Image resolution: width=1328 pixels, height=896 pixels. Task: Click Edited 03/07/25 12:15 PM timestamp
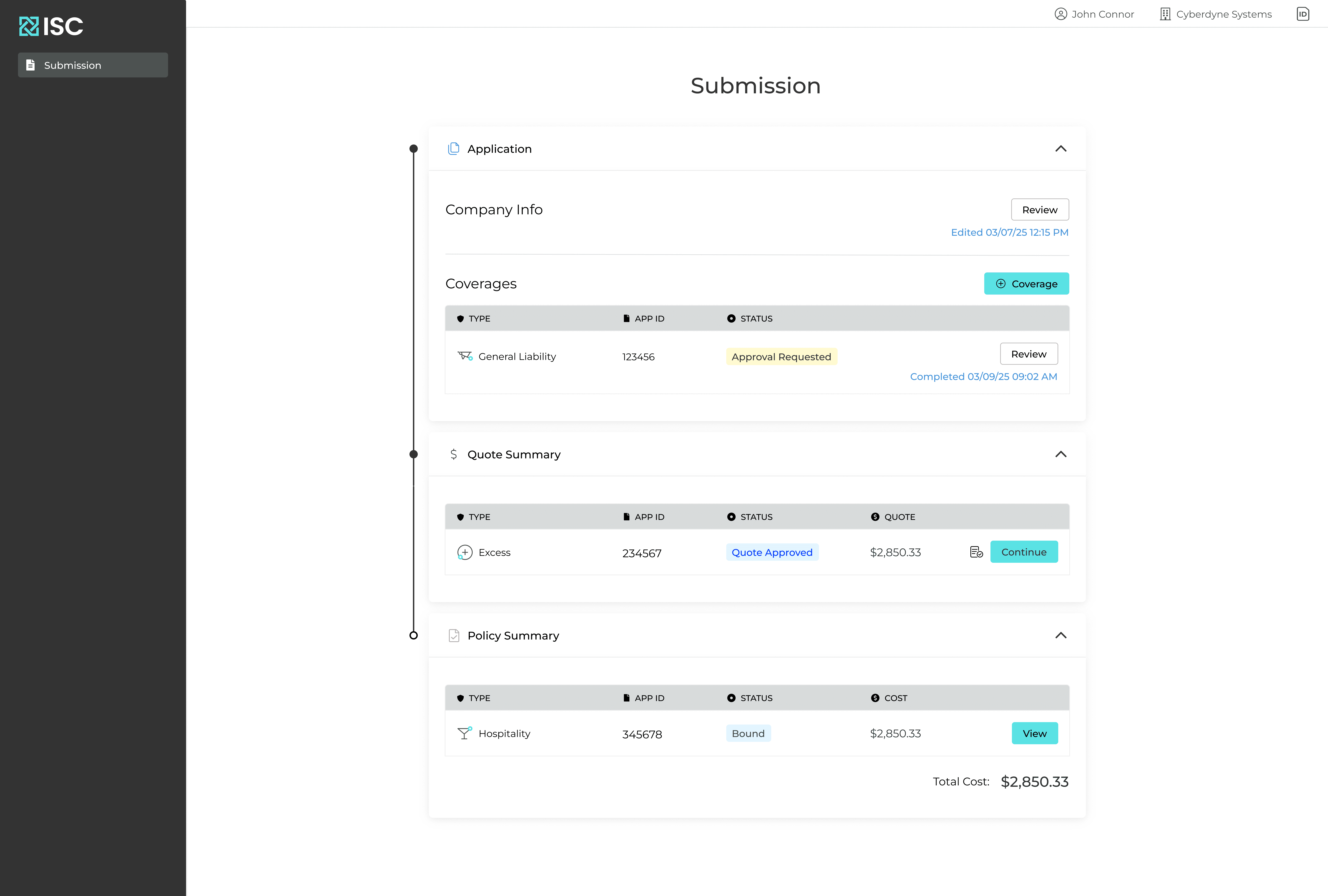1010,232
